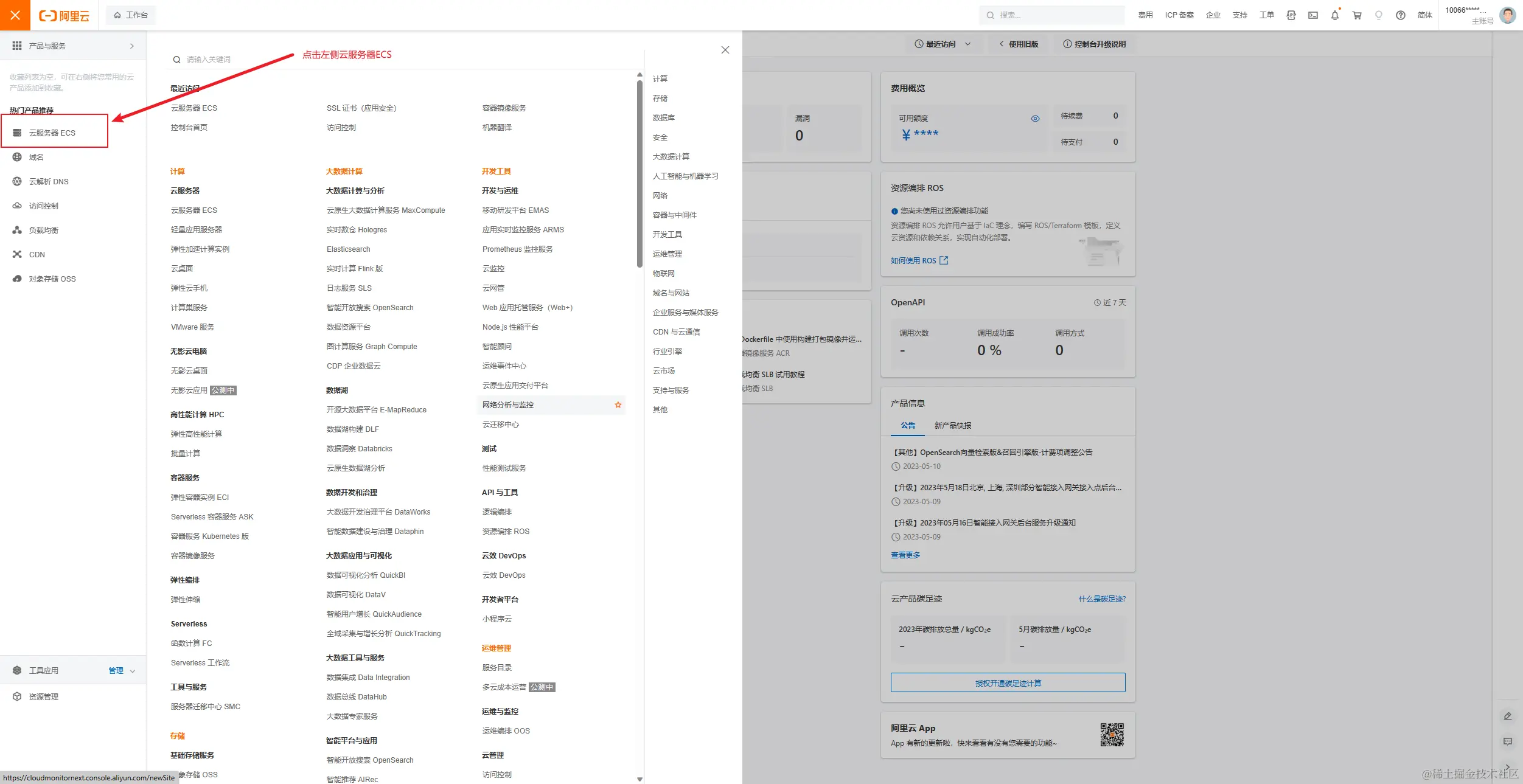Image resolution: width=1523 pixels, height=784 pixels.
Task: Click 简体 language switch
Action: coord(1424,15)
